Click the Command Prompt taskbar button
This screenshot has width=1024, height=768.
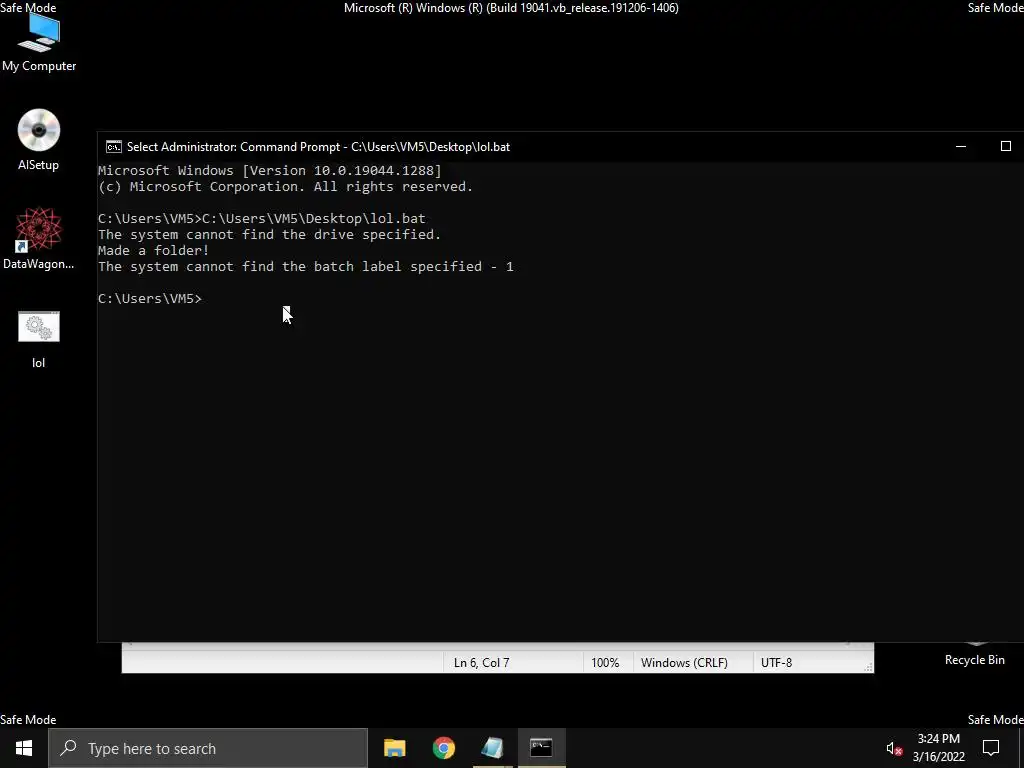[541, 748]
